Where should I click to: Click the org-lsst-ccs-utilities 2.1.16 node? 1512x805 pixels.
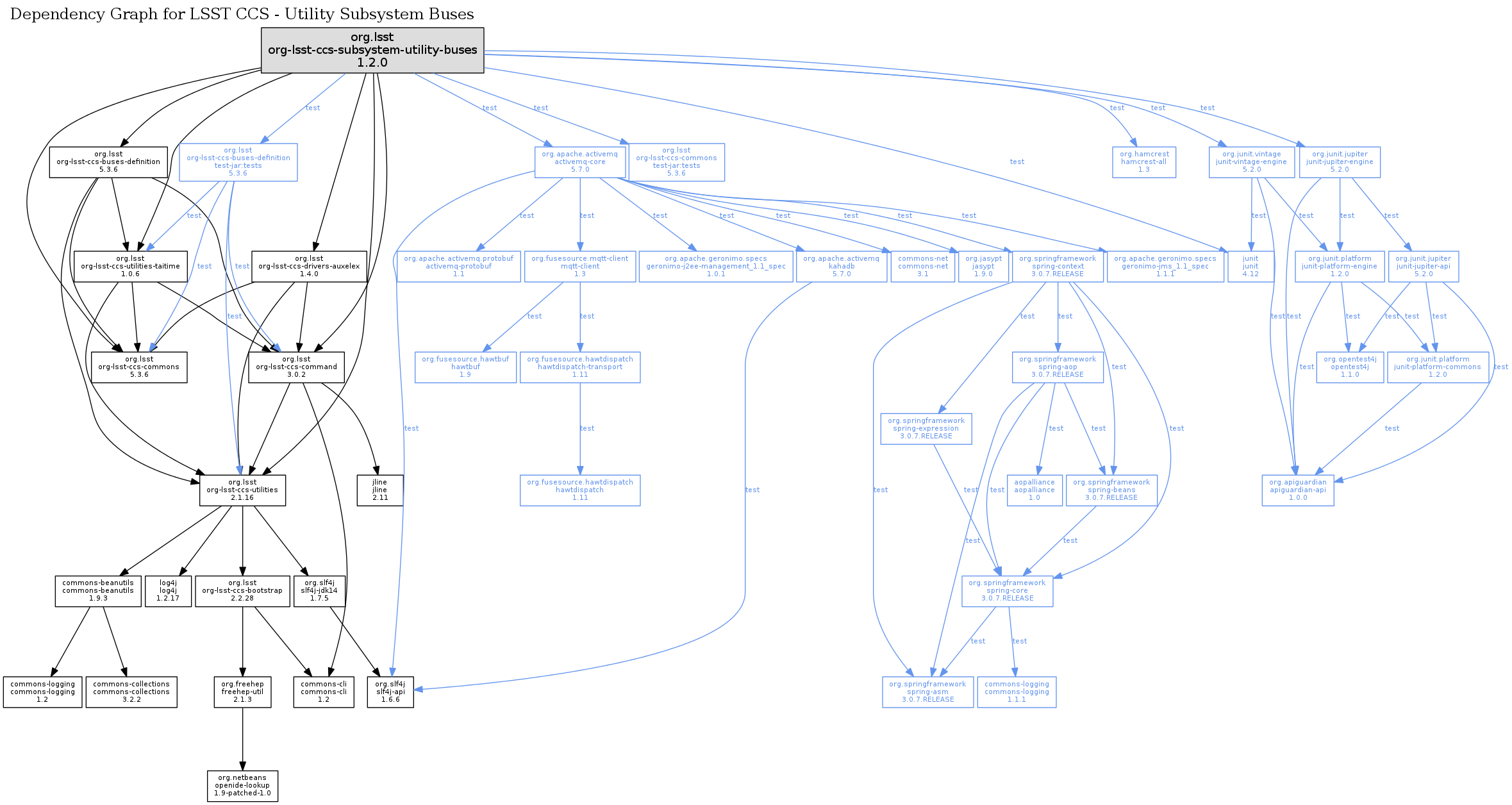pyautogui.click(x=242, y=490)
